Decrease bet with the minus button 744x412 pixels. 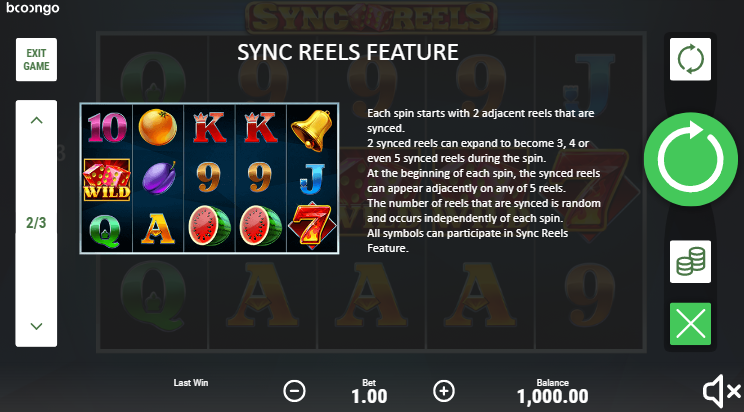click(x=294, y=392)
